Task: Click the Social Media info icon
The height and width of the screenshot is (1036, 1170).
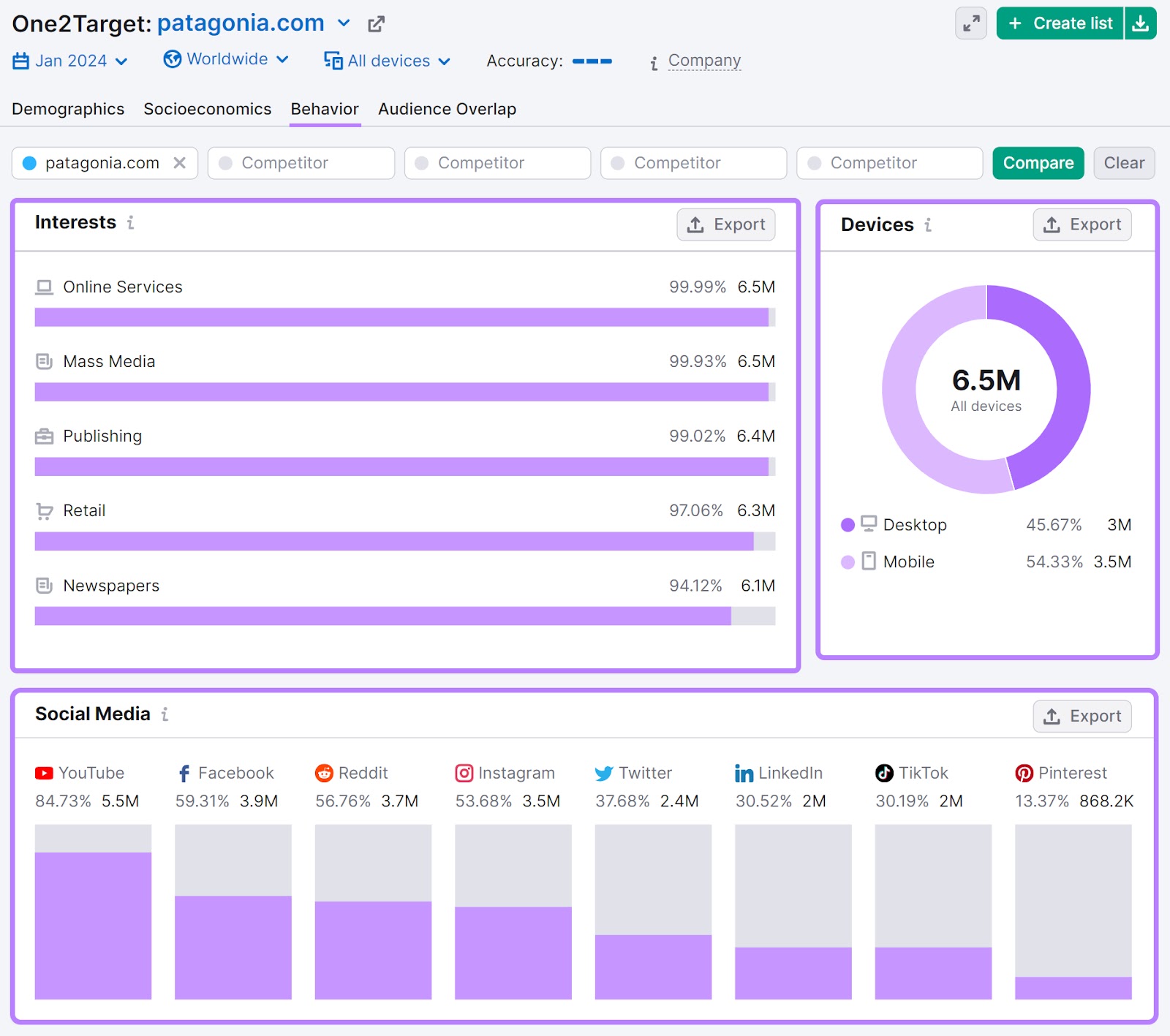Action: tap(165, 715)
